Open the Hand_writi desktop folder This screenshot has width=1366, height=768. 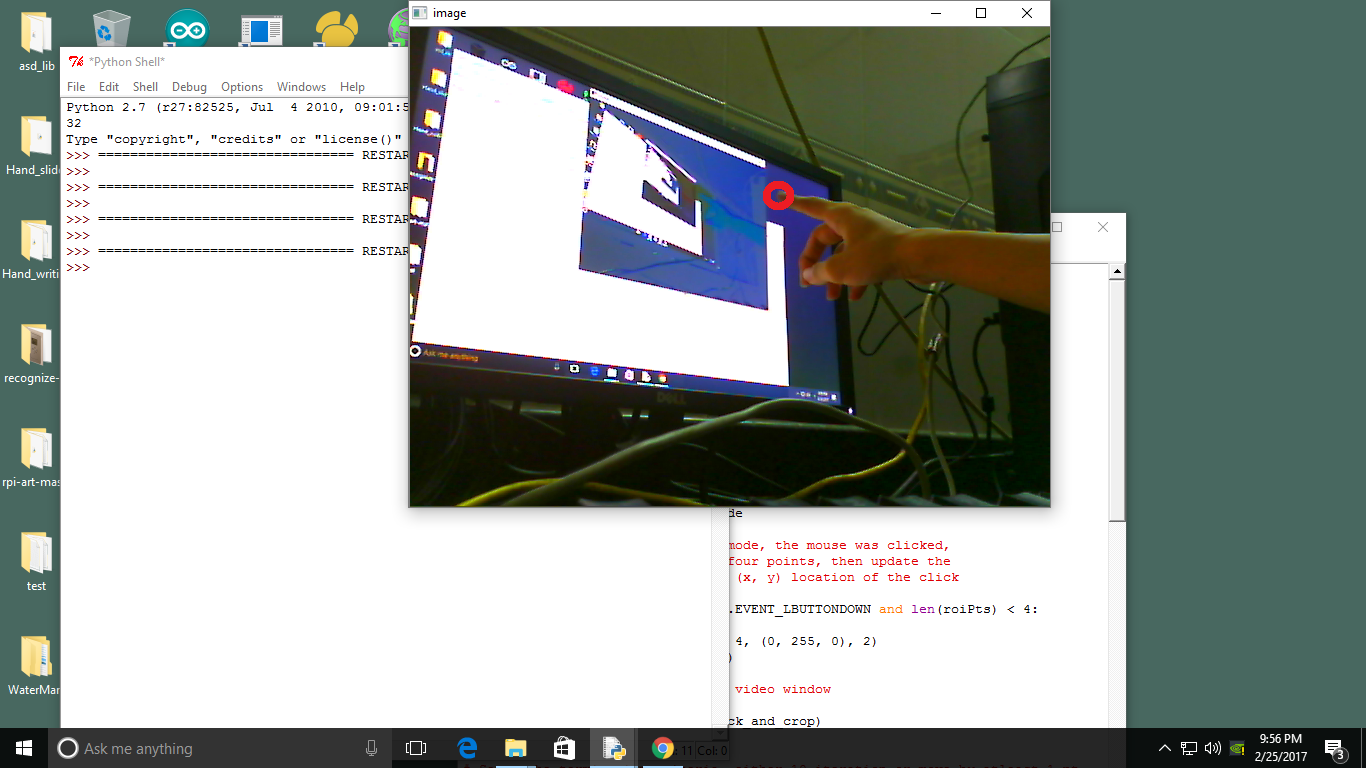[x=36, y=249]
